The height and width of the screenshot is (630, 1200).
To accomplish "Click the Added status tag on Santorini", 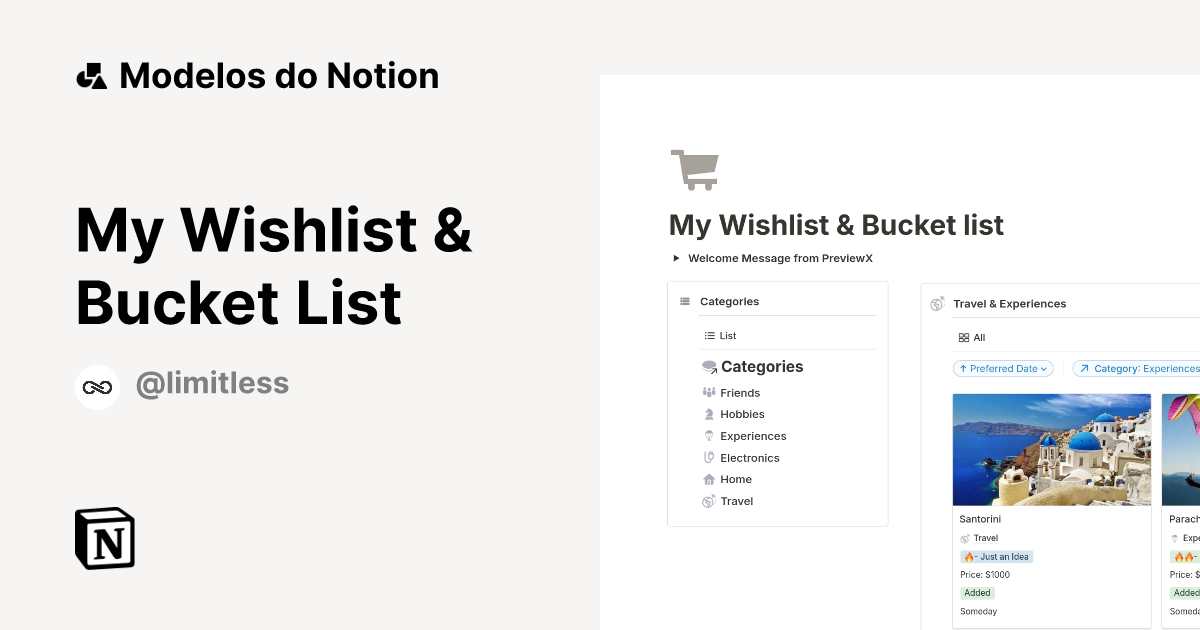I will (x=977, y=592).
